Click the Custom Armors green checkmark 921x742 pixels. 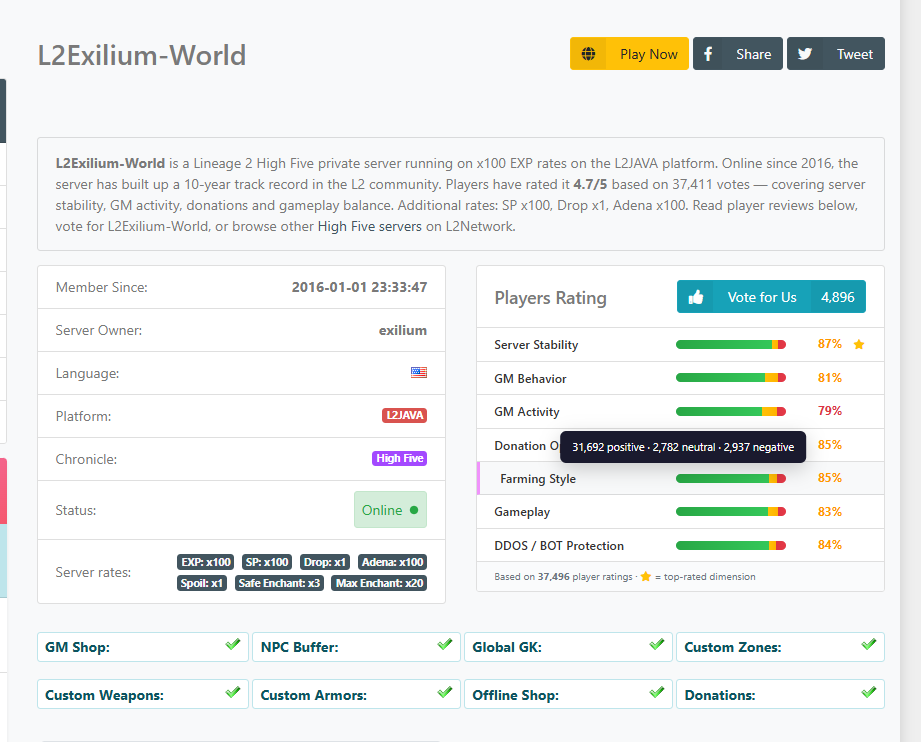coord(445,692)
